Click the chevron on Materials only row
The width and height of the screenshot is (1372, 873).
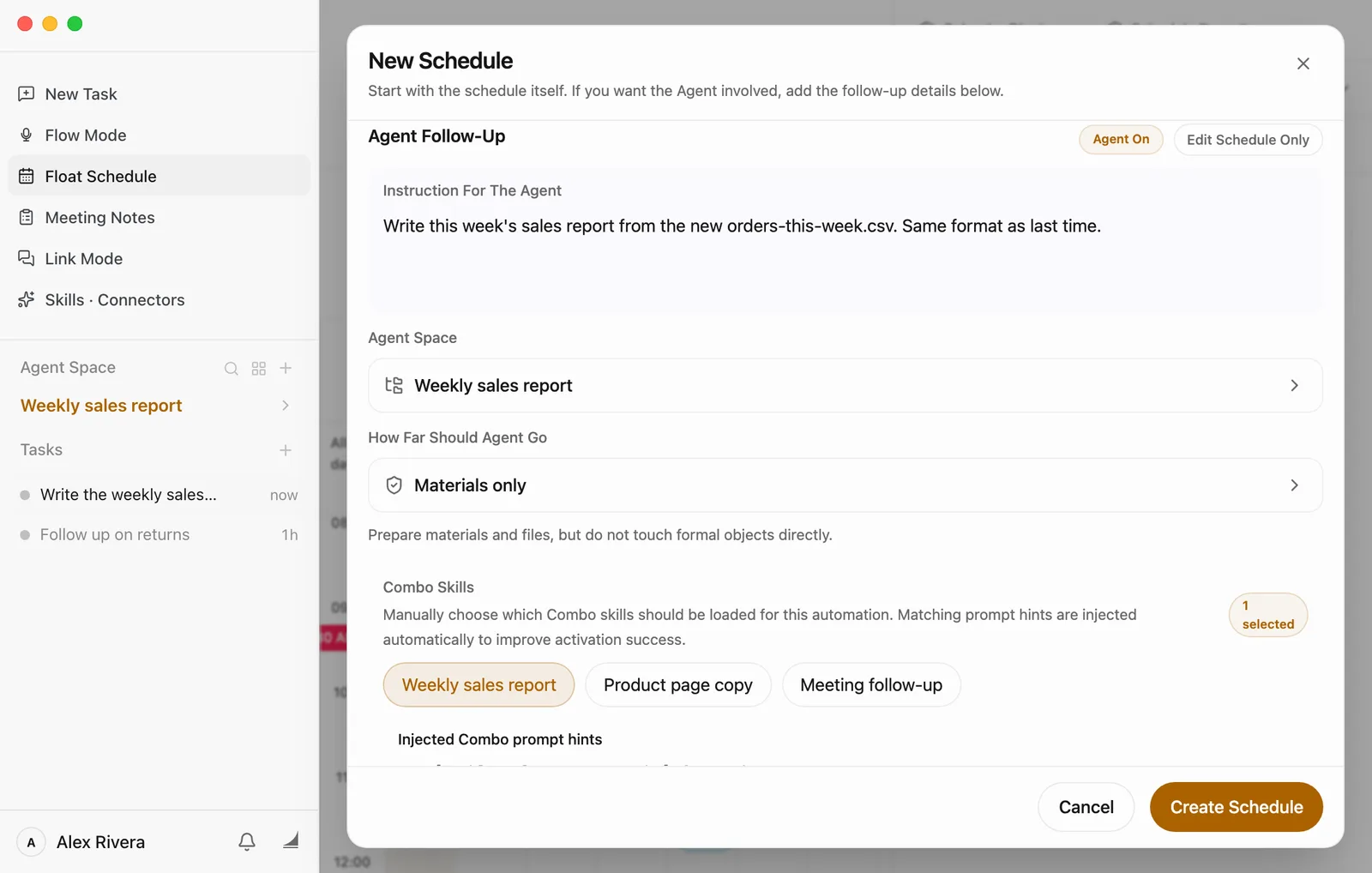[x=1294, y=485]
